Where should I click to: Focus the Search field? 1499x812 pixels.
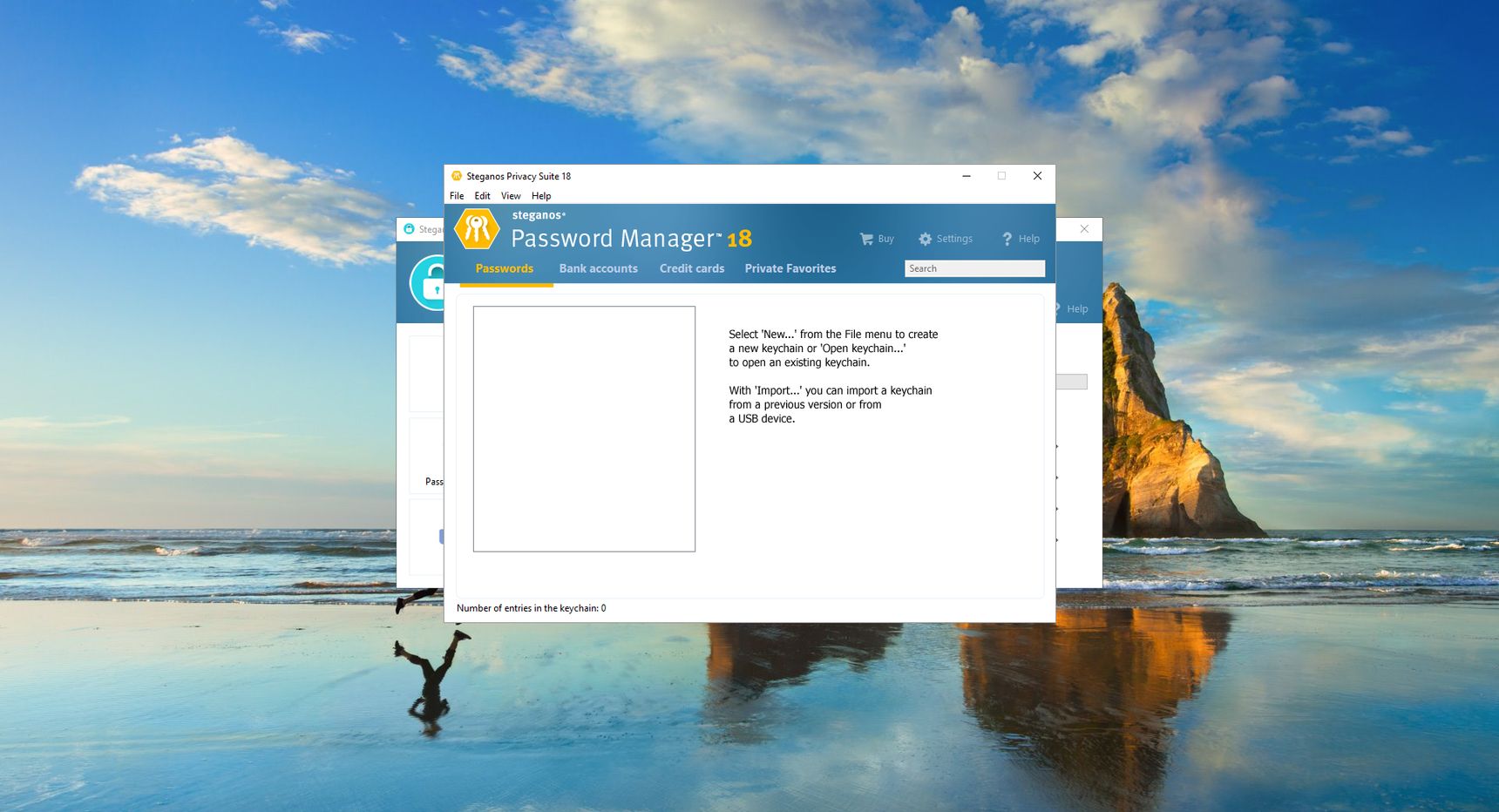pyautogui.click(x=974, y=268)
